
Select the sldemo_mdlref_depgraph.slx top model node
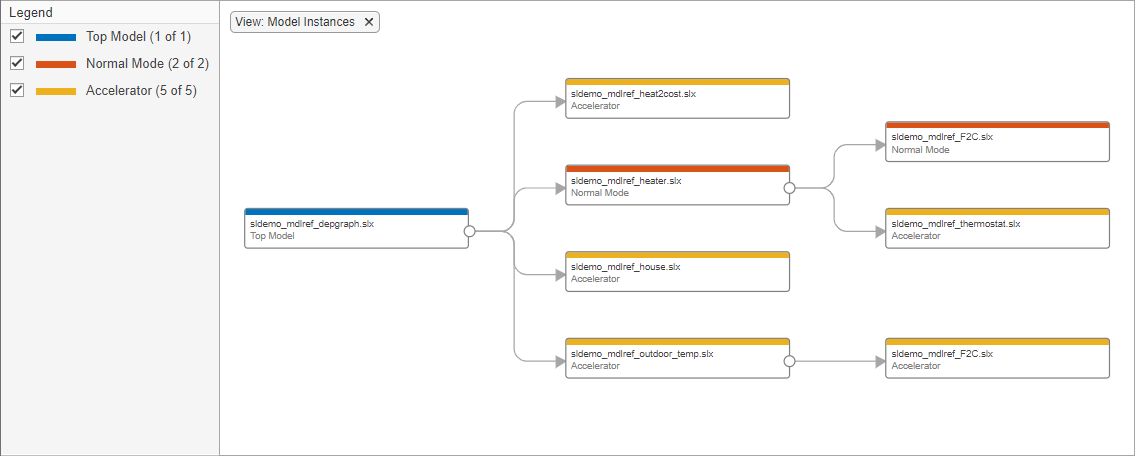click(x=356, y=230)
